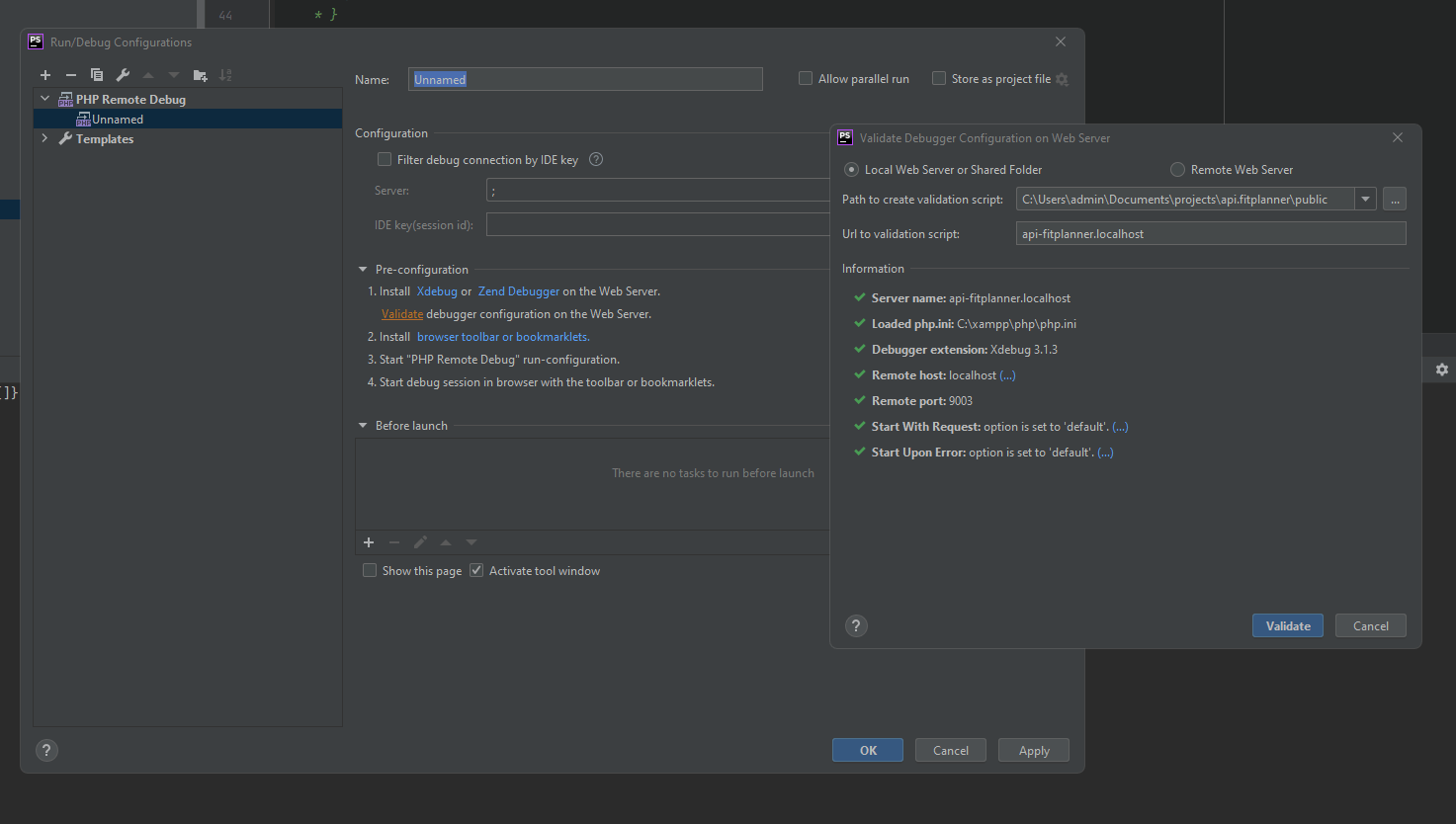Expand Start With Request details link
The height and width of the screenshot is (824, 1456).
[1120, 427]
